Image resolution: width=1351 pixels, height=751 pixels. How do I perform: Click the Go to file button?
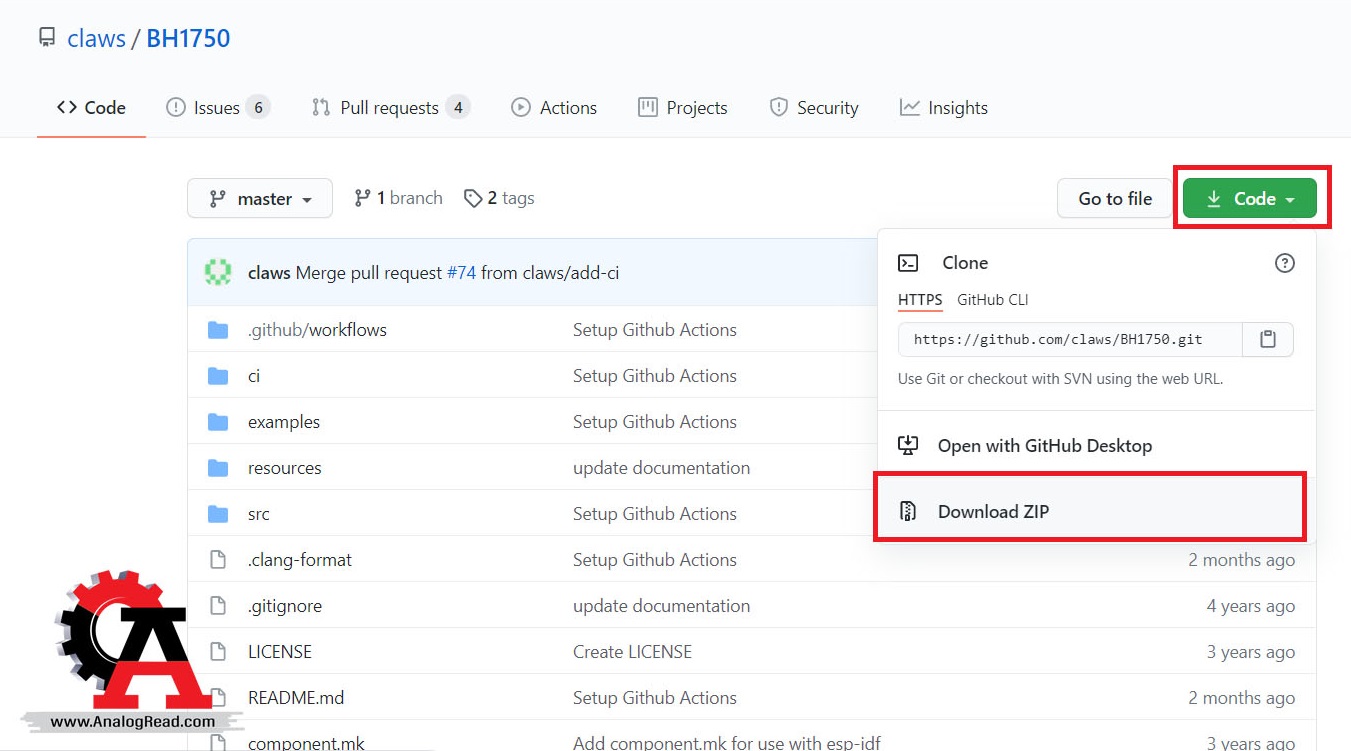tap(1115, 199)
